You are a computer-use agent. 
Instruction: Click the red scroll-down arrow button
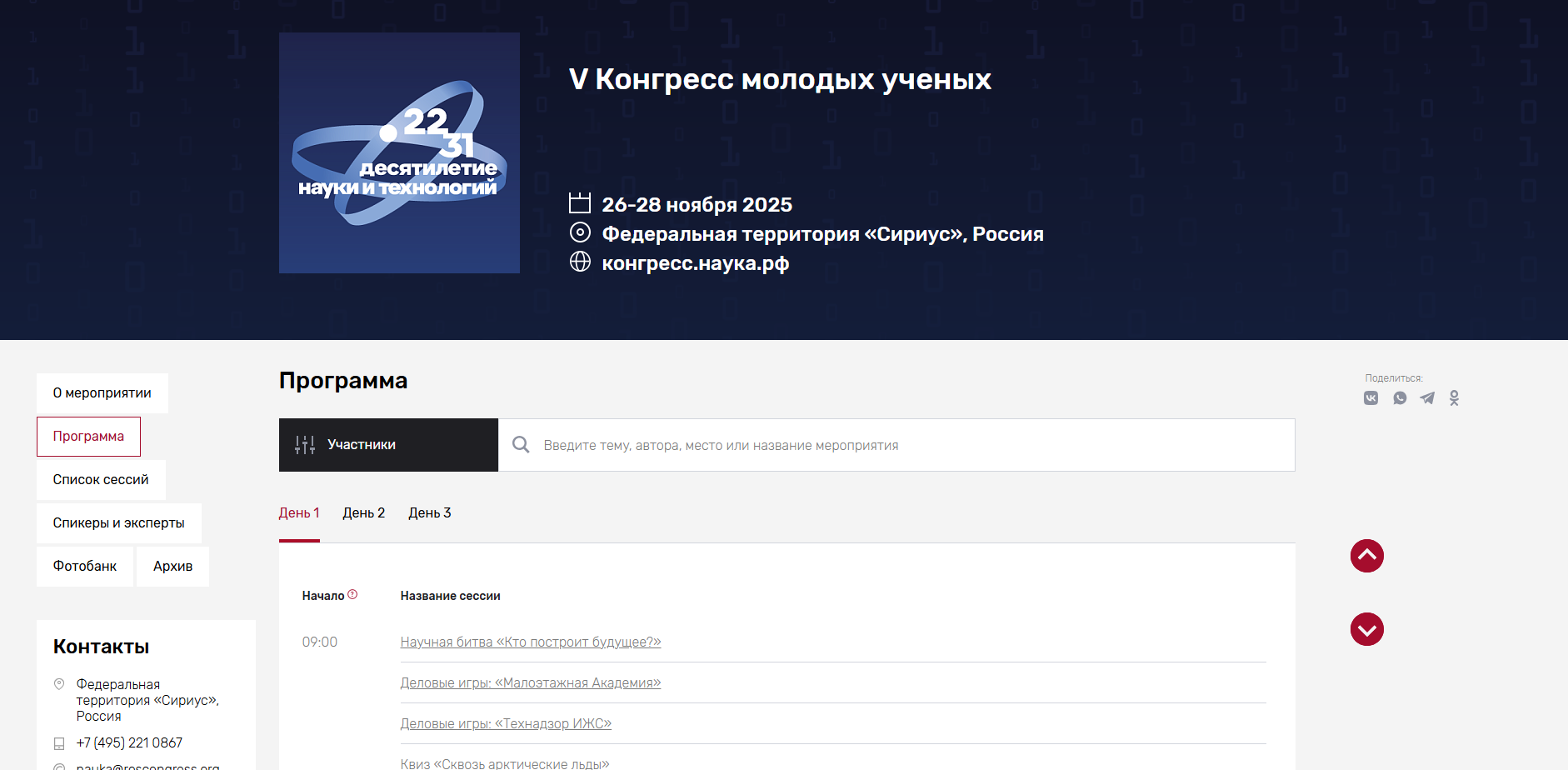click(1366, 629)
